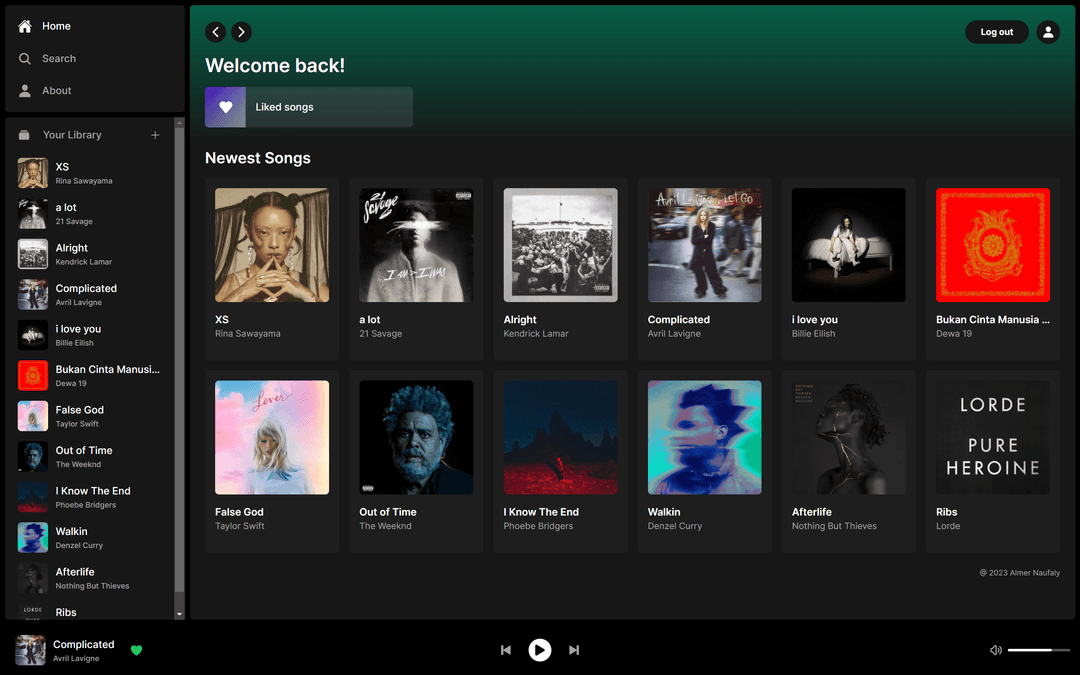The height and width of the screenshot is (675, 1080).
Task: Click the heart icon on Liked songs
Action: pos(224,106)
